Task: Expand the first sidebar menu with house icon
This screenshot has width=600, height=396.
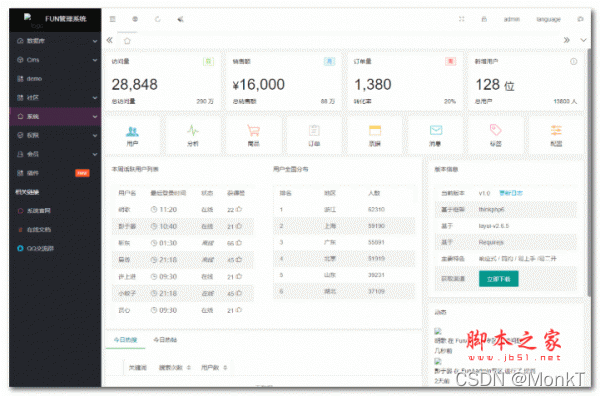Action: [x=55, y=41]
